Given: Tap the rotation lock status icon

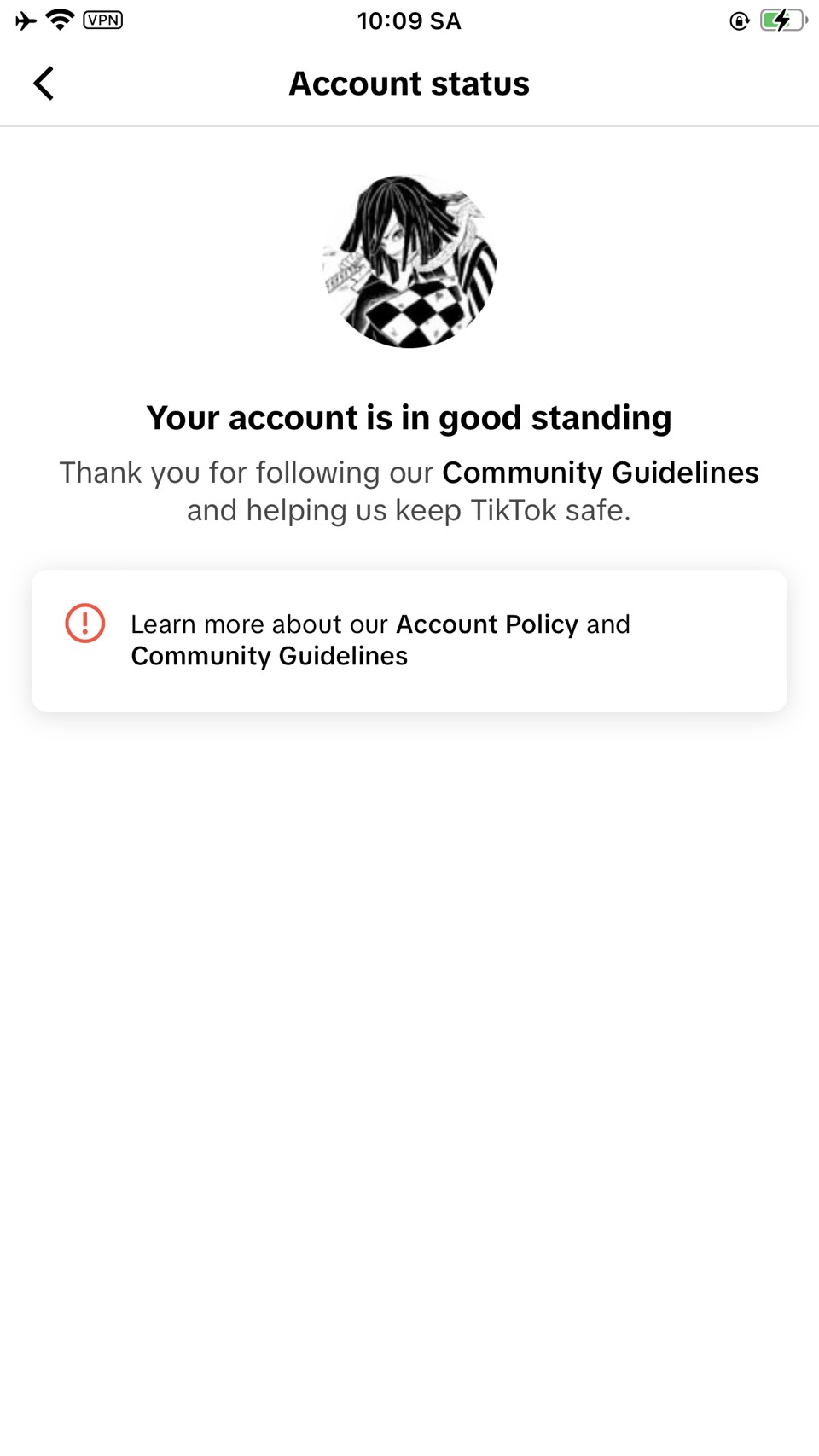Looking at the screenshot, I should [739, 20].
